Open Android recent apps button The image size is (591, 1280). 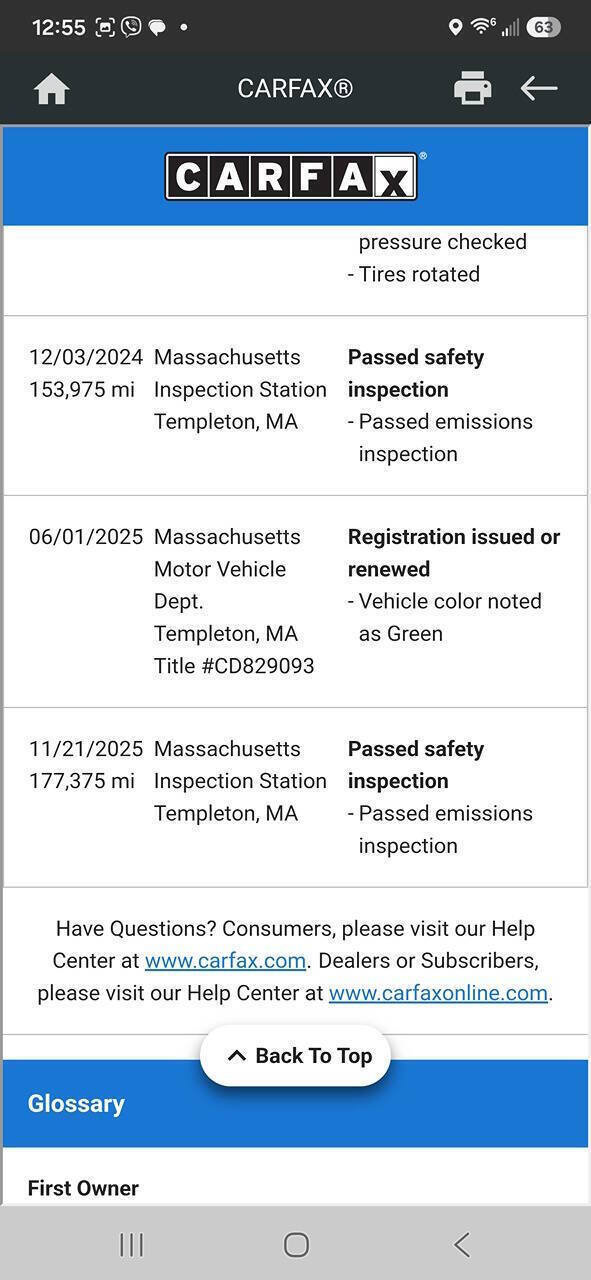tap(131, 1244)
